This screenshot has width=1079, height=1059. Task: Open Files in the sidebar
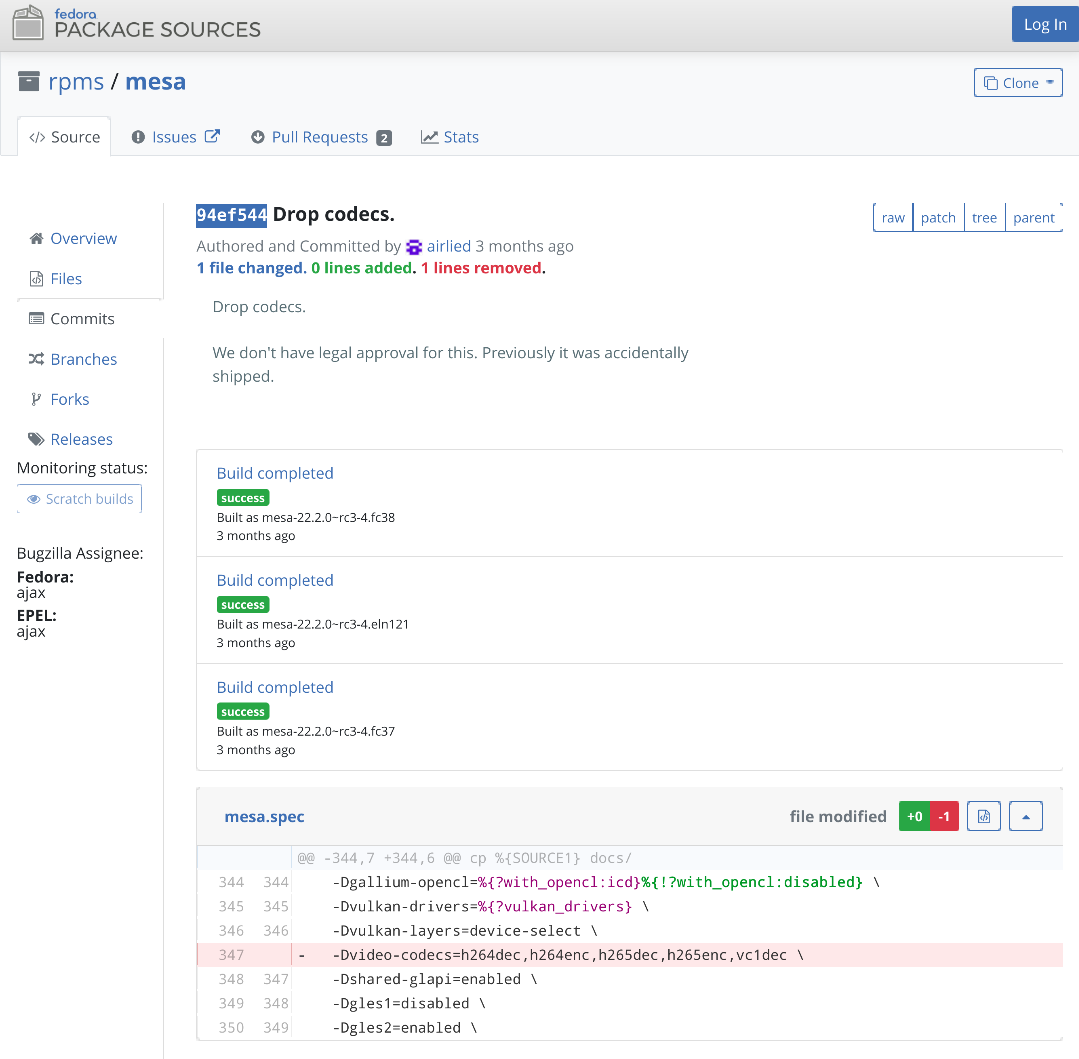(x=66, y=279)
